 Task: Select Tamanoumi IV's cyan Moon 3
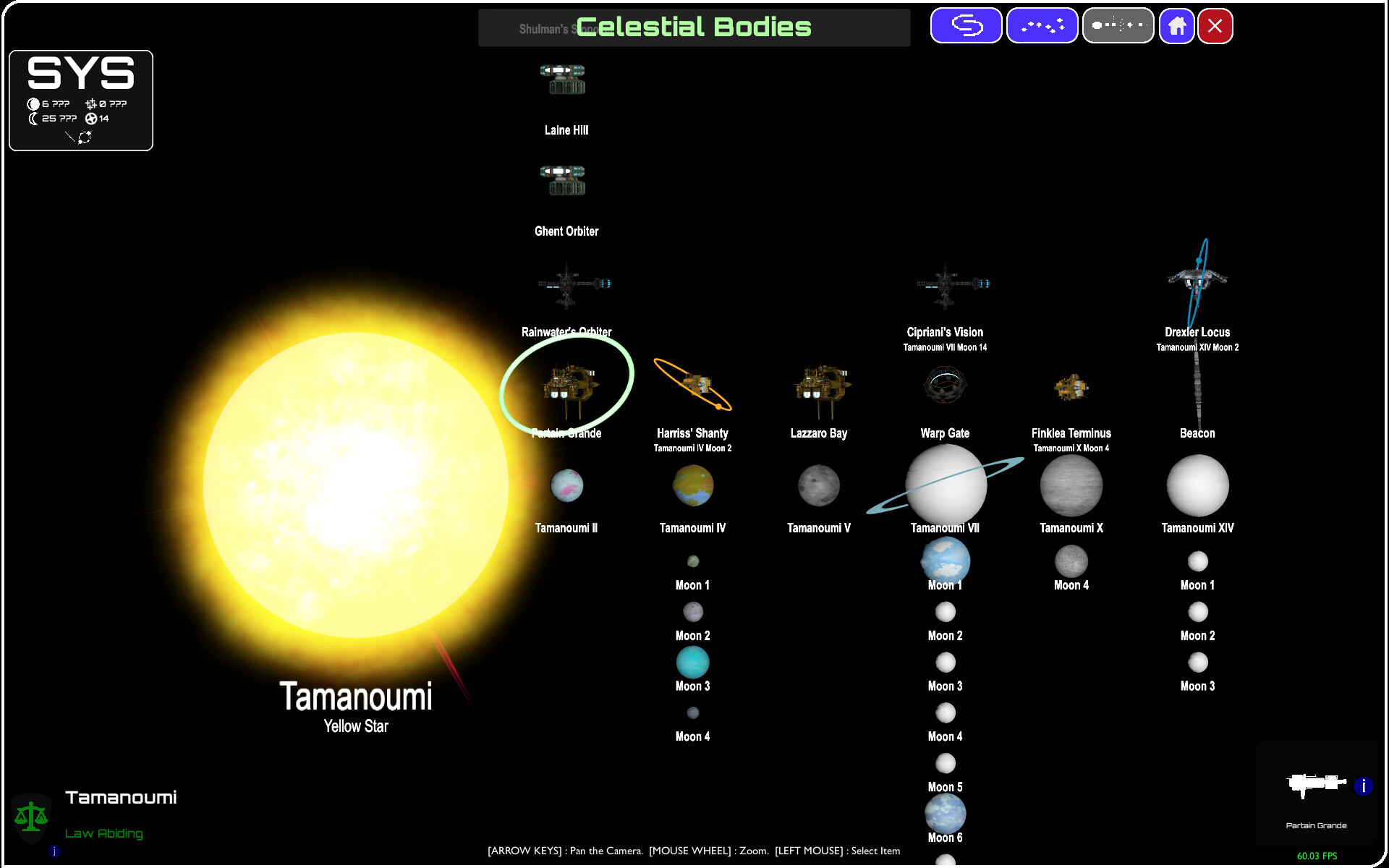click(693, 662)
